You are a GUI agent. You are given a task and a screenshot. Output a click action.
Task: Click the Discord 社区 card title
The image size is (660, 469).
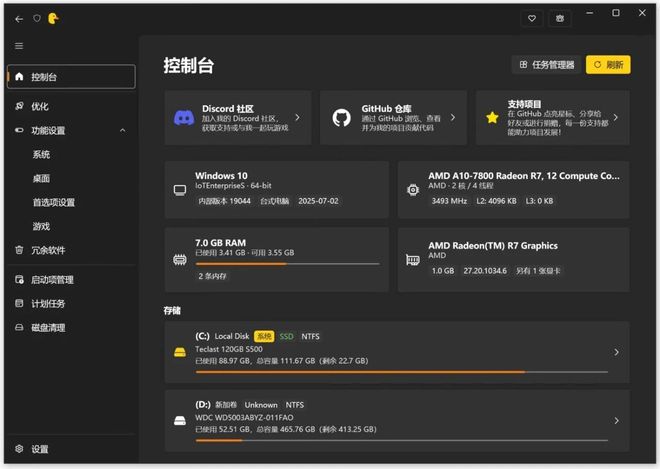228,109
